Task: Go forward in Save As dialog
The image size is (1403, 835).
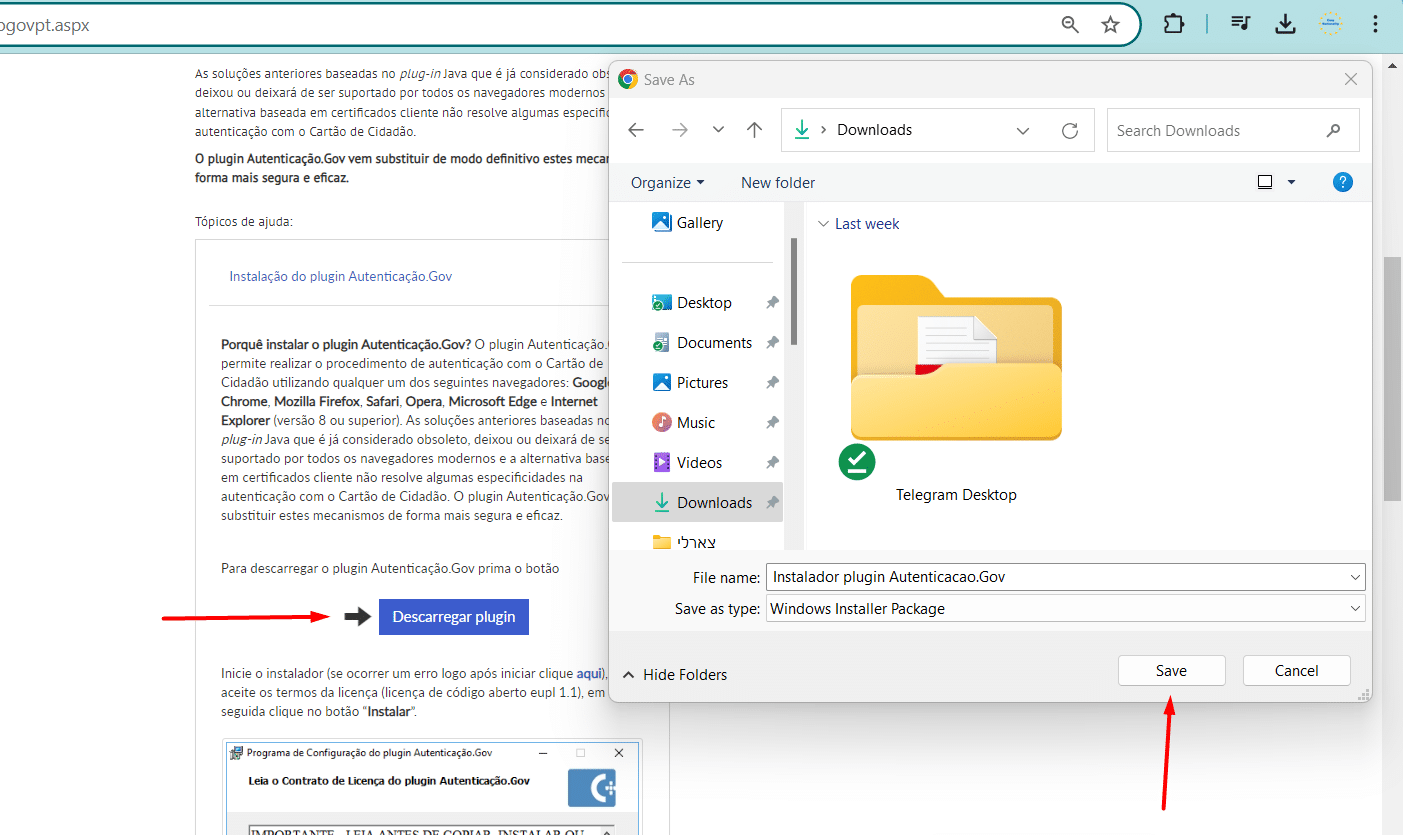Action: [x=680, y=130]
